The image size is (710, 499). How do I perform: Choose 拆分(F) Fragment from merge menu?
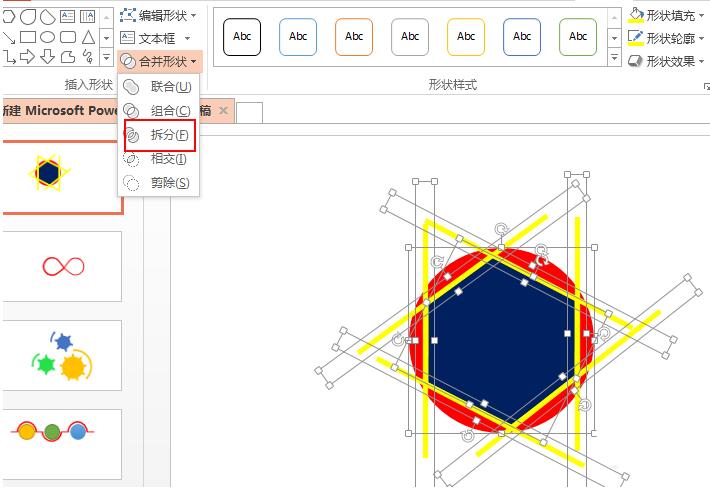[x=159, y=135]
